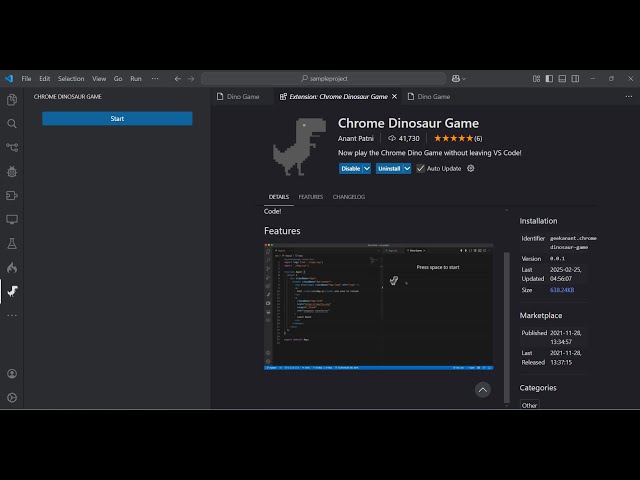Open the Changelog tab
Image resolution: width=640 pixels, height=480 pixels.
349,197
